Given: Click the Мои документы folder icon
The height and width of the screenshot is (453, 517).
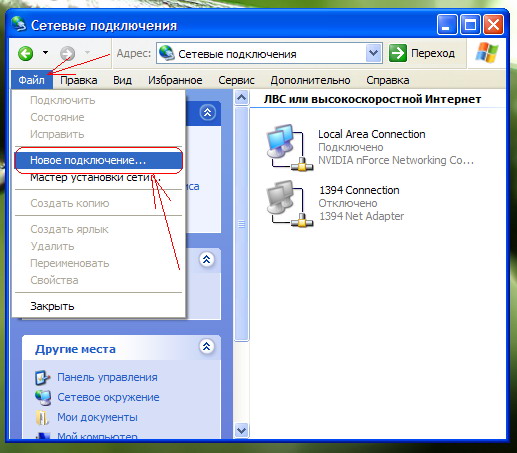Looking at the screenshot, I should pos(43,417).
